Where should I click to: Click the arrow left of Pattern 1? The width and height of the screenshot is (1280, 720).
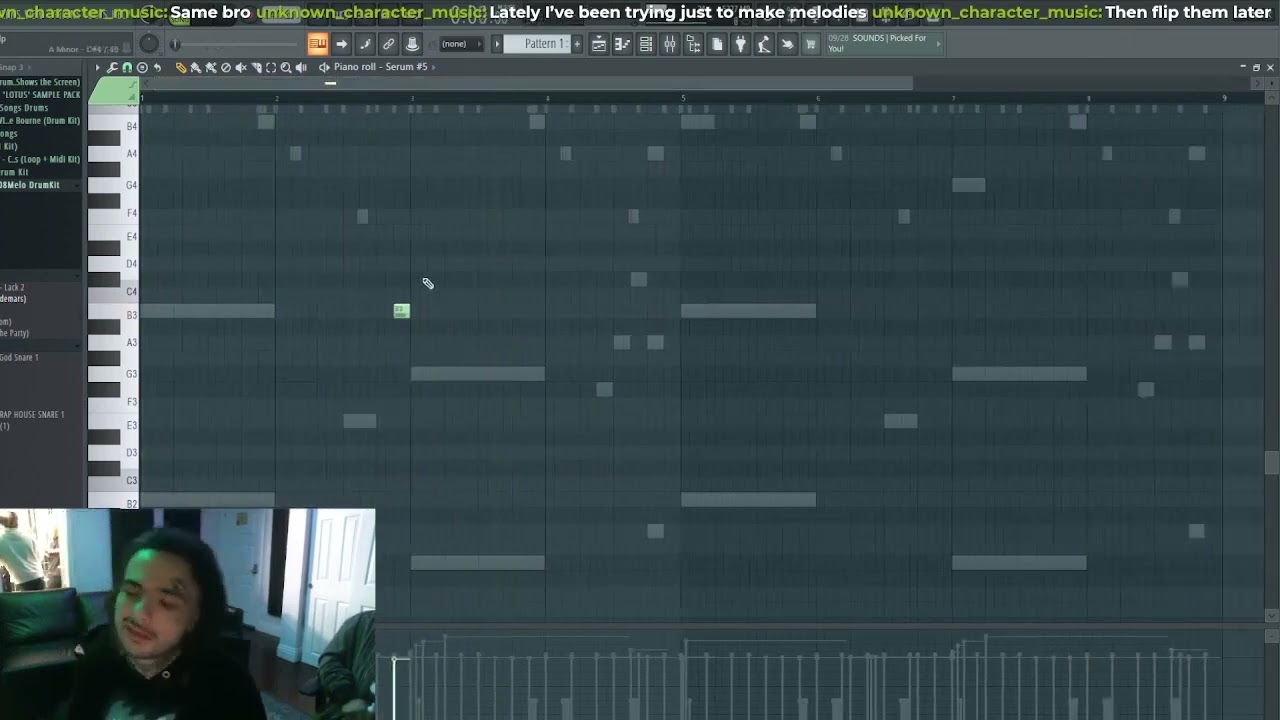click(x=497, y=44)
